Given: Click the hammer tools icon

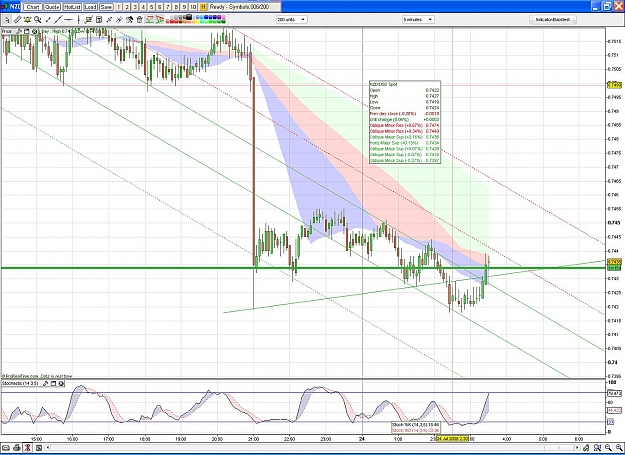Looking at the screenshot, I should (130, 19).
